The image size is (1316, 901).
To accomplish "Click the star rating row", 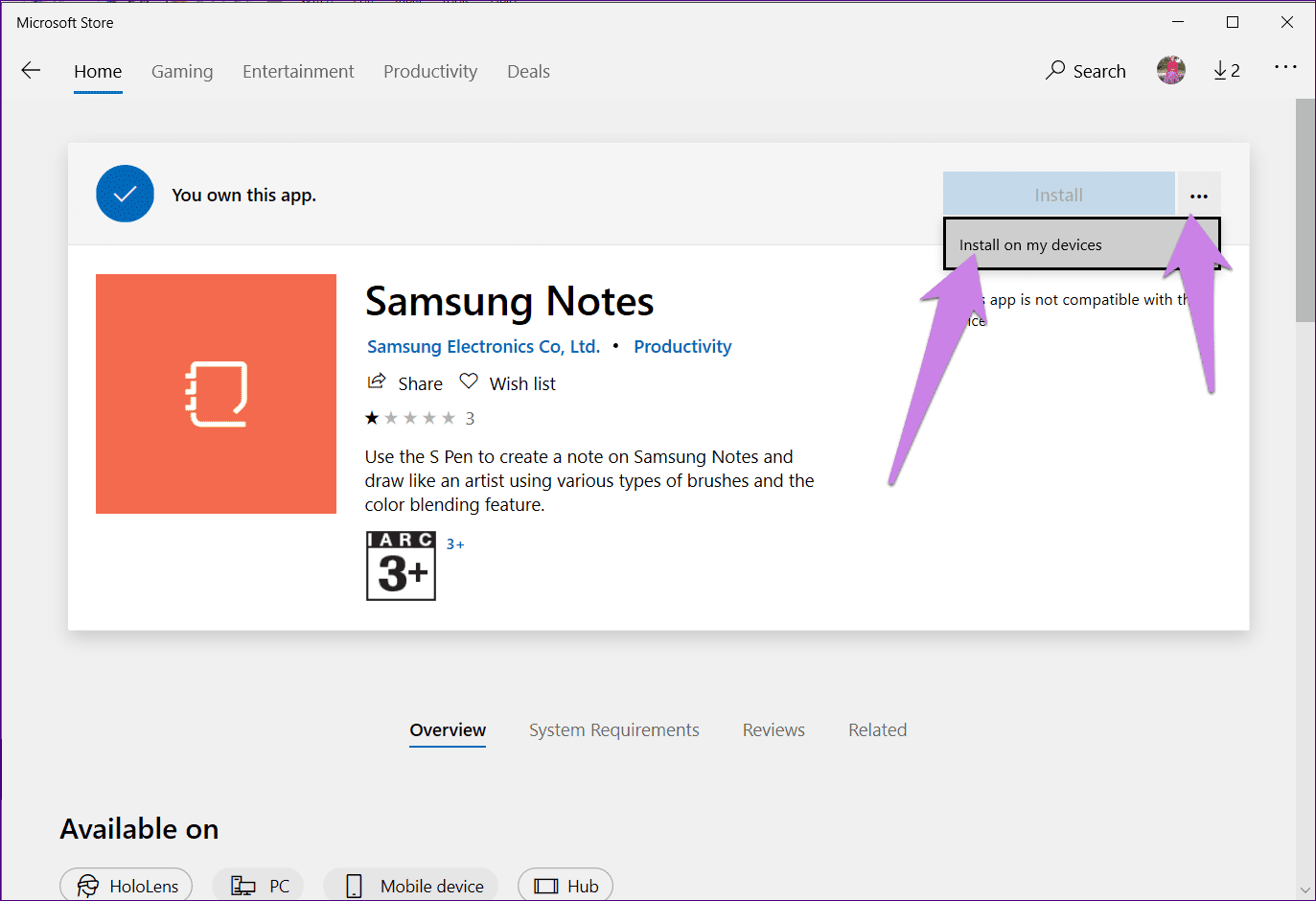I will (x=410, y=418).
